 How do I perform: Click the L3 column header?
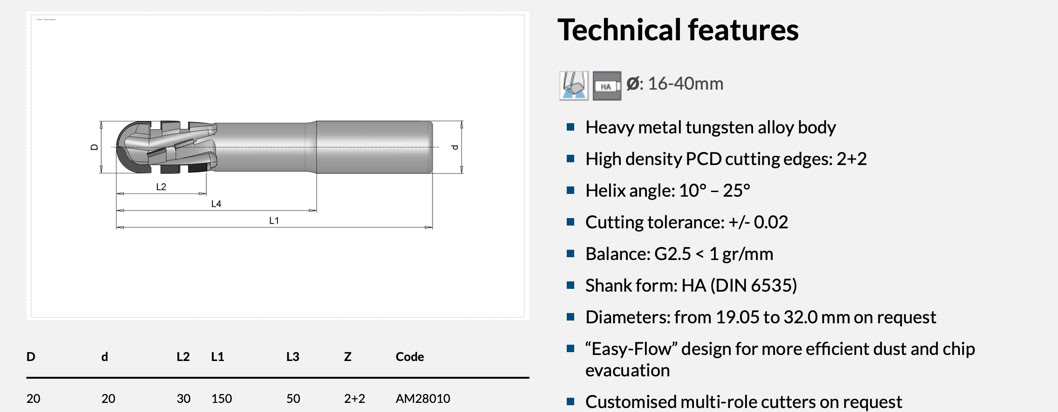(x=292, y=356)
